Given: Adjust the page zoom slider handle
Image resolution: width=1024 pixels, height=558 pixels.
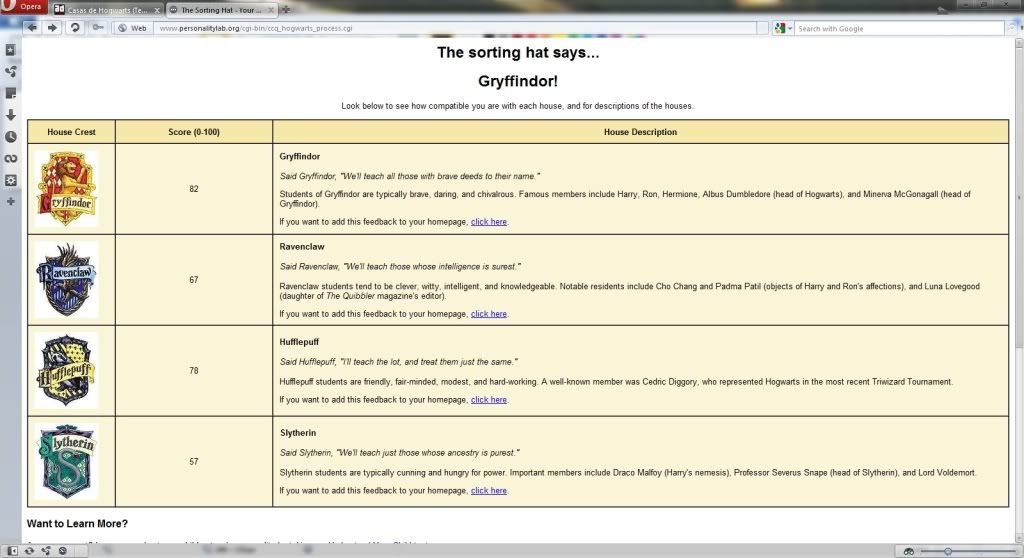Looking at the screenshot, I should click(948, 551).
